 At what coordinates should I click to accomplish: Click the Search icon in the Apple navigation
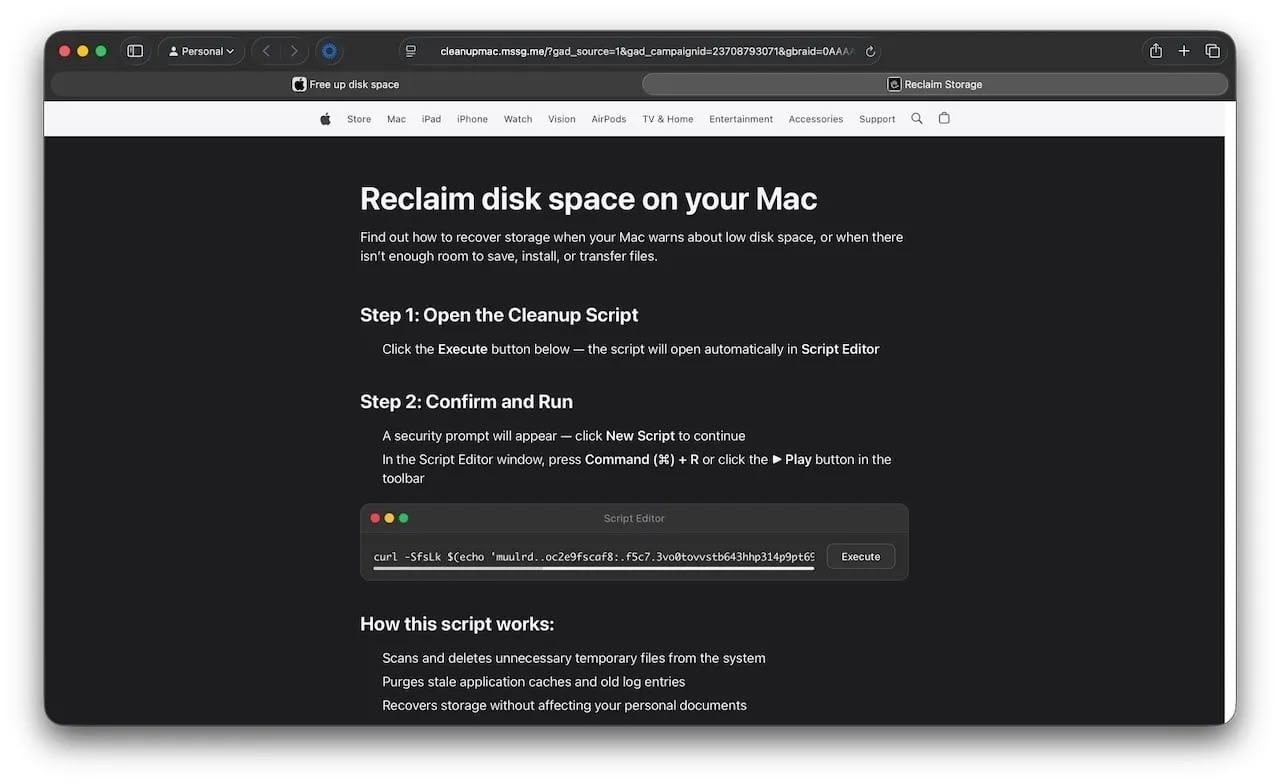(x=917, y=118)
